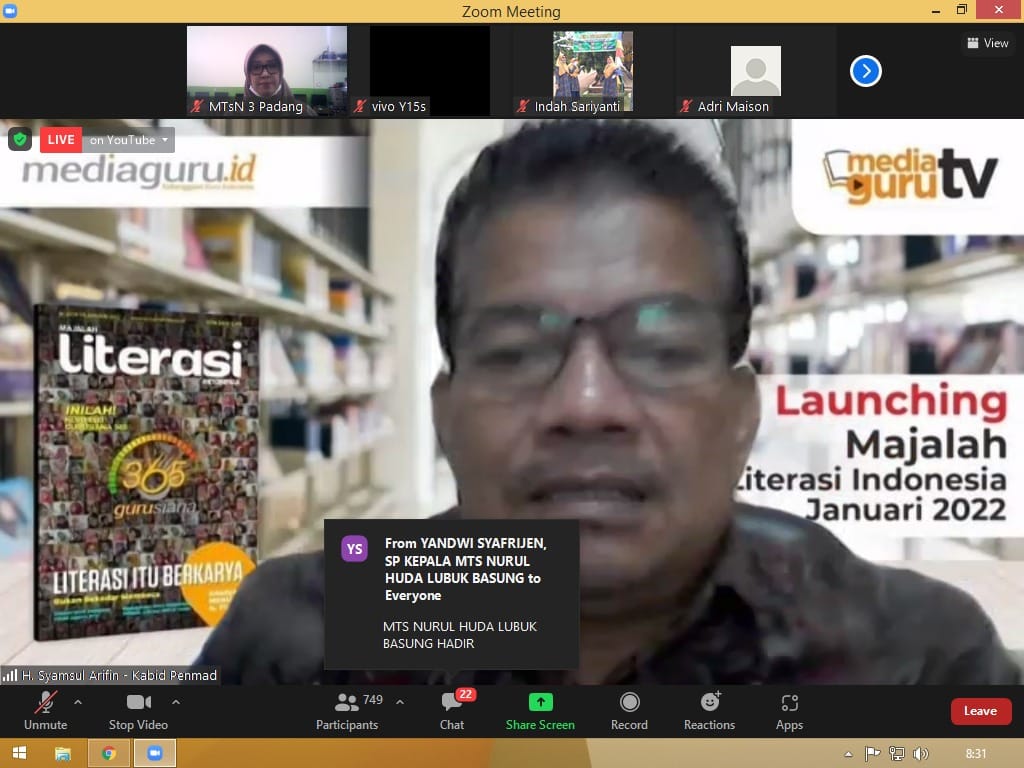Viewport: 1024px width, 768px height.
Task: Select the Indah Sariyanti video thumbnail
Action: tap(592, 70)
